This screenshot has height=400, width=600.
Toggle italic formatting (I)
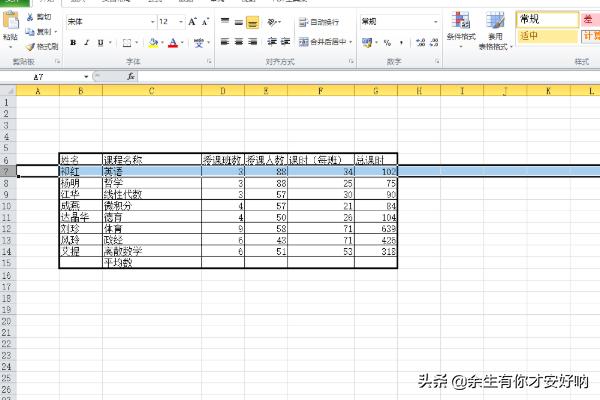click(86, 42)
